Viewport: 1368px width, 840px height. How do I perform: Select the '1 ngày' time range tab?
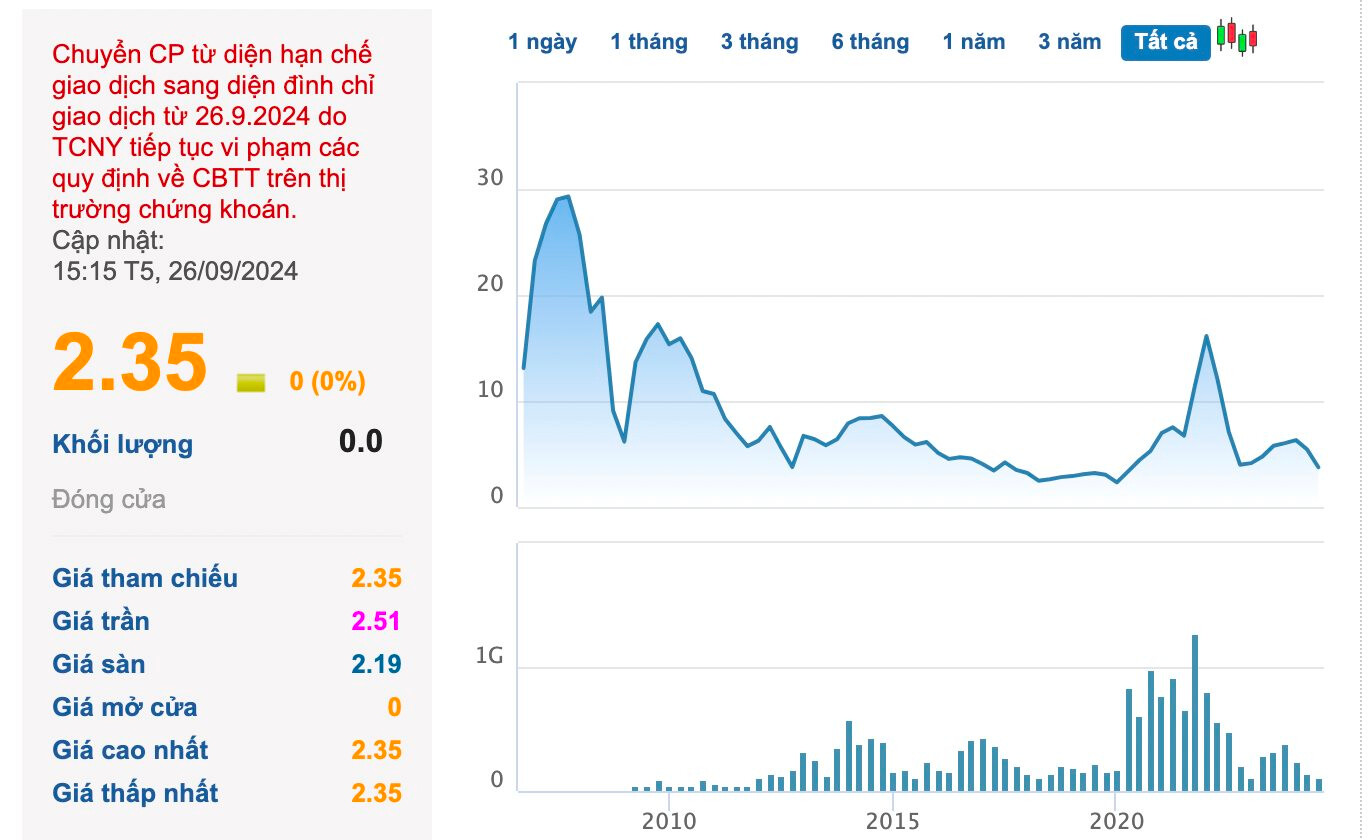tap(542, 42)
